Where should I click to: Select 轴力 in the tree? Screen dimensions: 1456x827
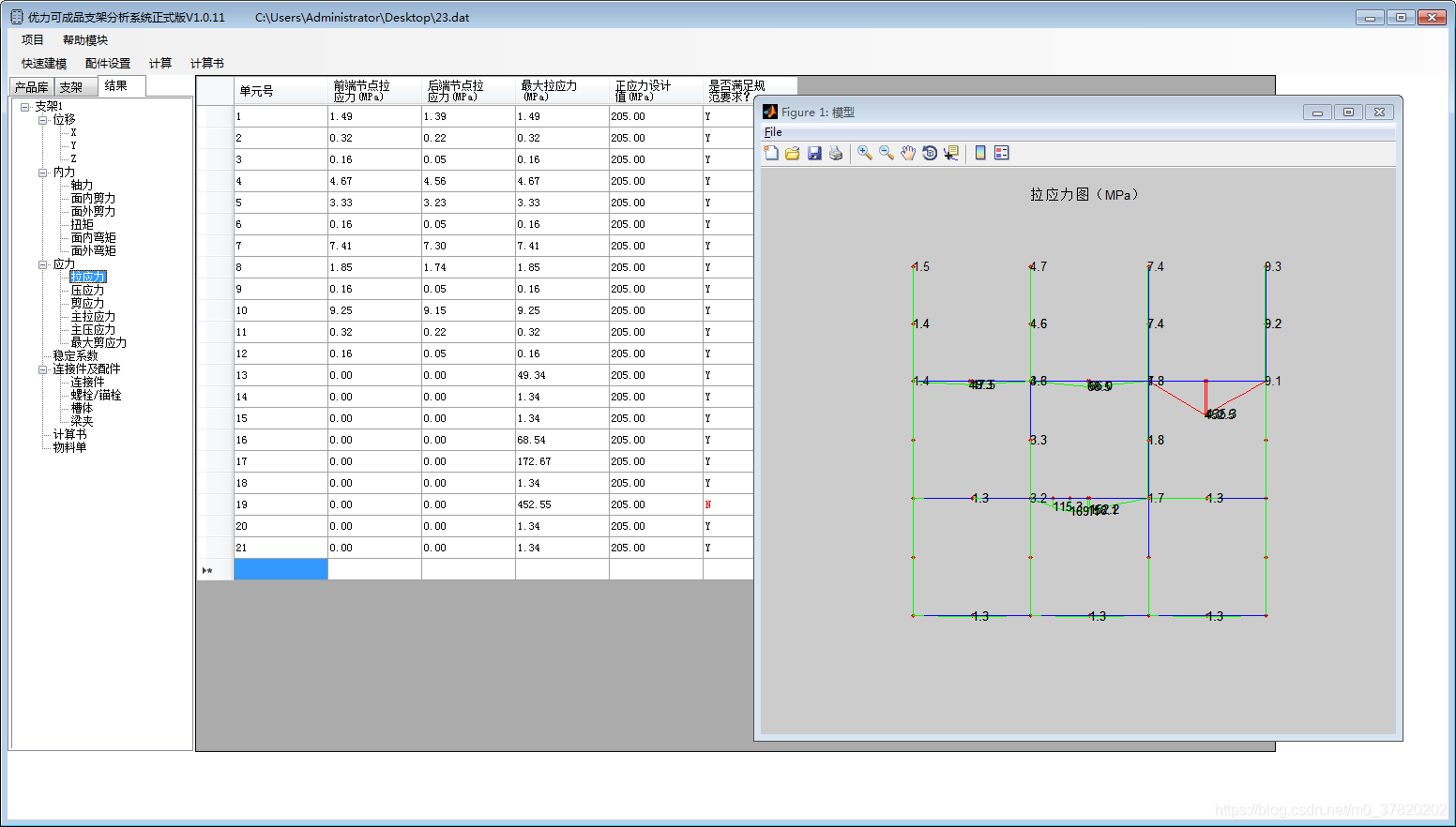[83, 186]
